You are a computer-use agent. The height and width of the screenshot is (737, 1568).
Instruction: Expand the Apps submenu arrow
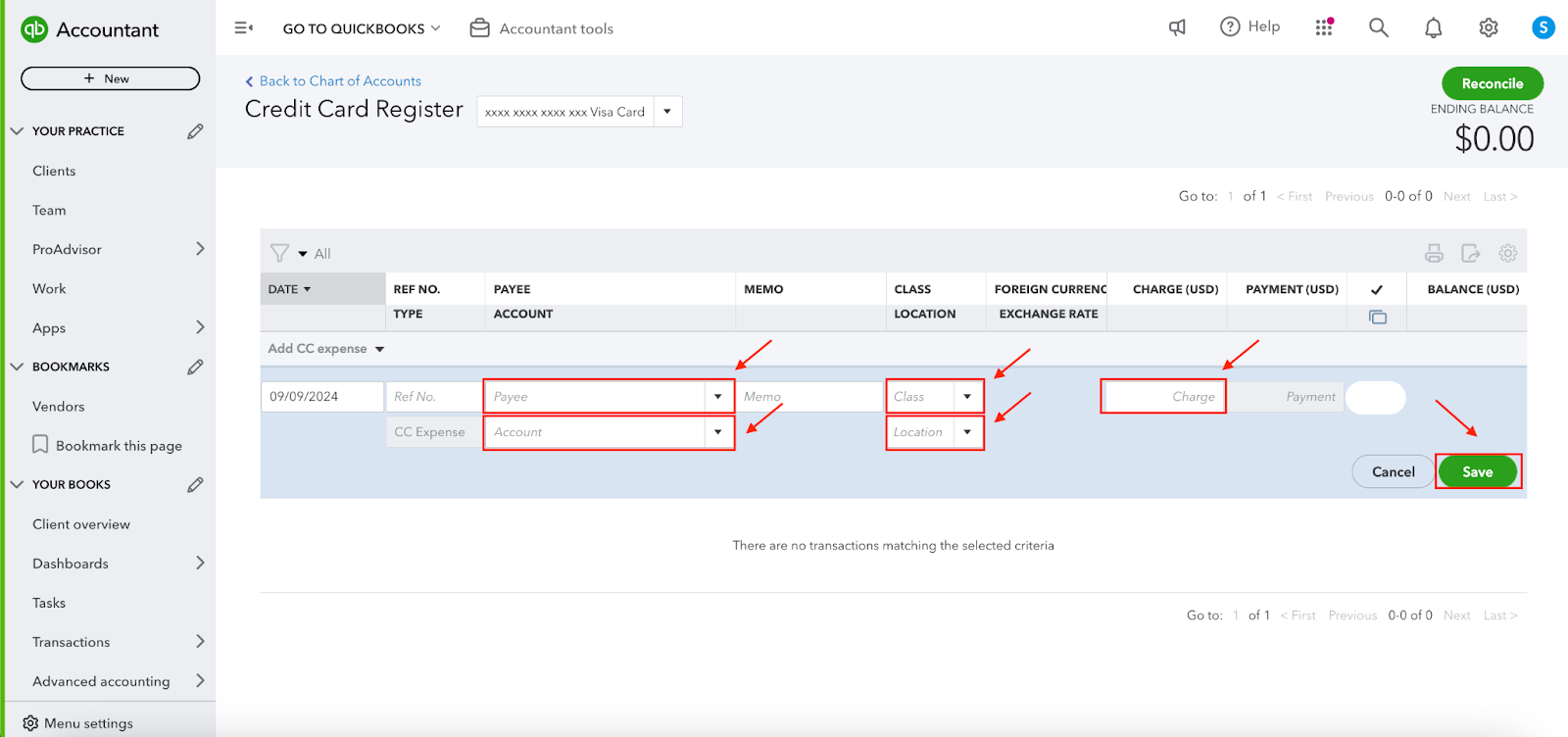pyautogui.click(x=200, y=327)
